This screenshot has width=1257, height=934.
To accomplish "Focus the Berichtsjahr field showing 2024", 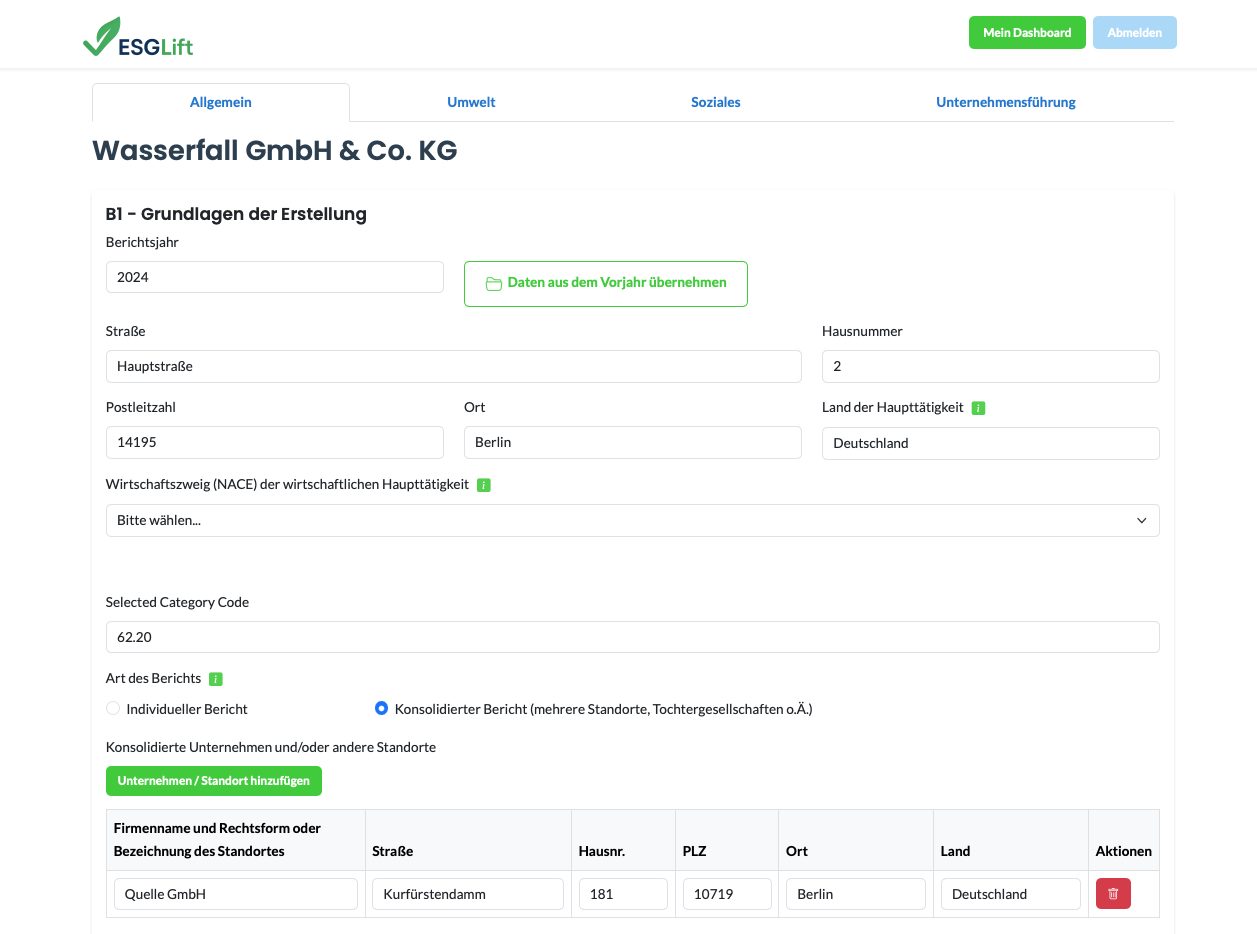I will pos(274,278).
